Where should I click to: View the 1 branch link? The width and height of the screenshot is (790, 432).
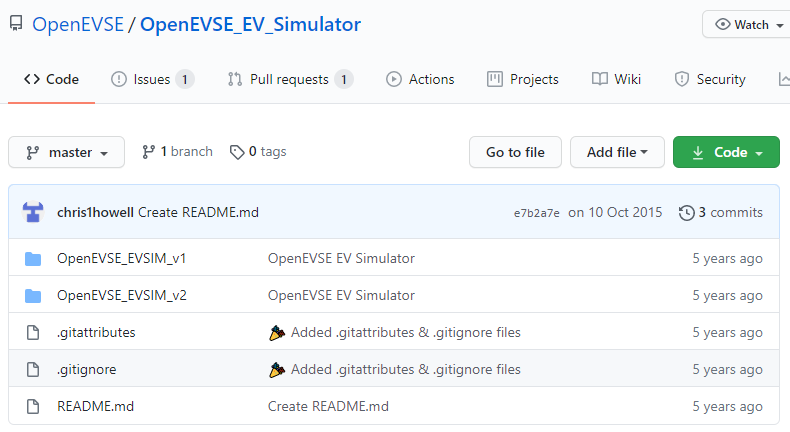[x=177, y=152]
